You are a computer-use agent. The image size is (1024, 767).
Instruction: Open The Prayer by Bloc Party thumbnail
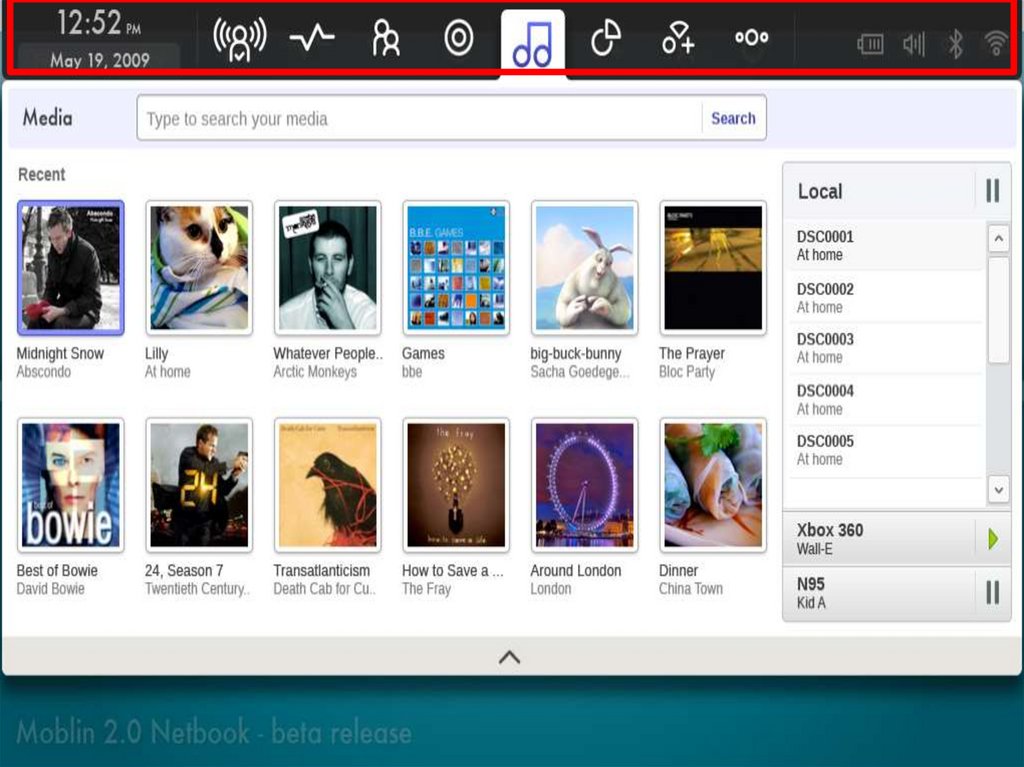click(x=713, y=268)
